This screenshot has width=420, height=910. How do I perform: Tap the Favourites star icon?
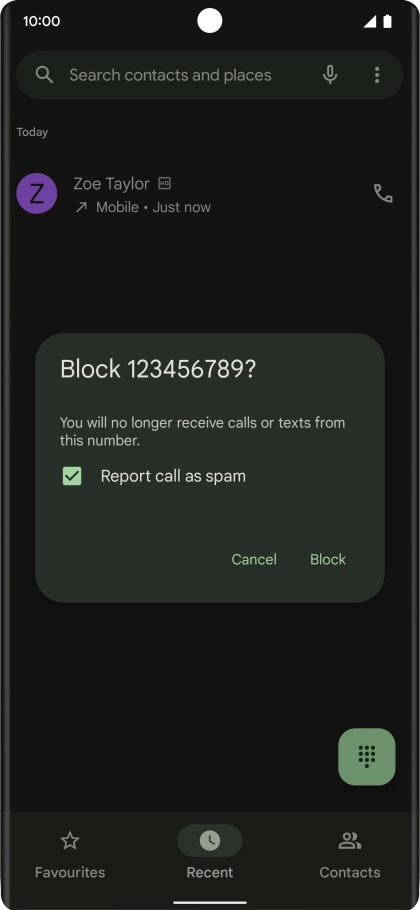(70, 840)
